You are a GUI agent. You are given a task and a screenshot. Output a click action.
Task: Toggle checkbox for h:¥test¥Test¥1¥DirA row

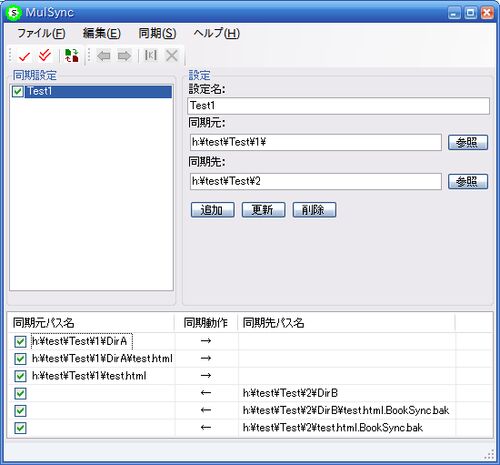click(20, 341)
